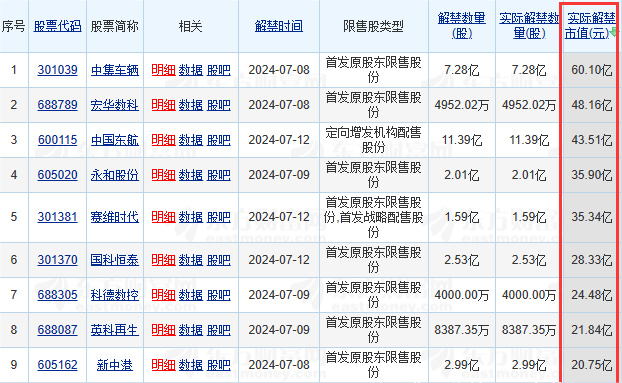This screenshot has height=383, width=622.
Task: Click stock code 301370
Action: pos(58,260)
